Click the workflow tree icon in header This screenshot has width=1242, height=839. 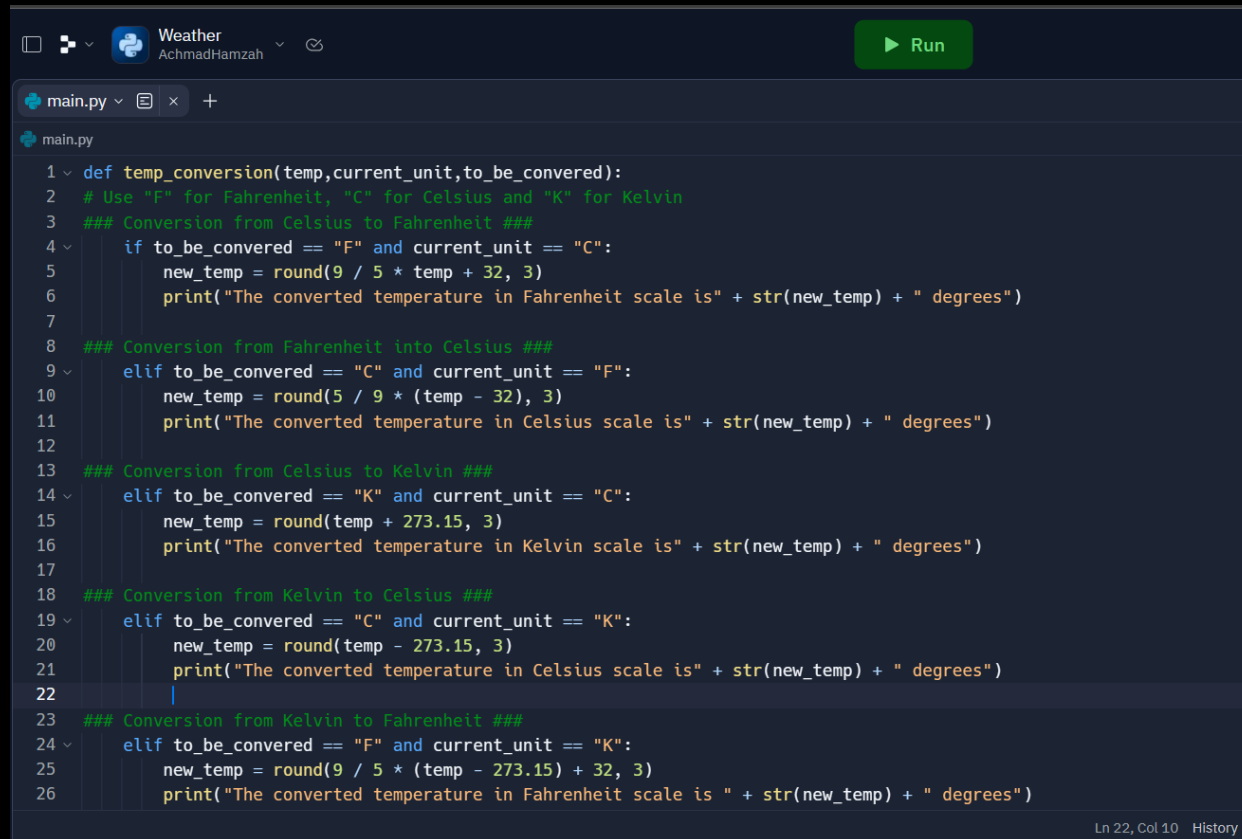point(67,44)
